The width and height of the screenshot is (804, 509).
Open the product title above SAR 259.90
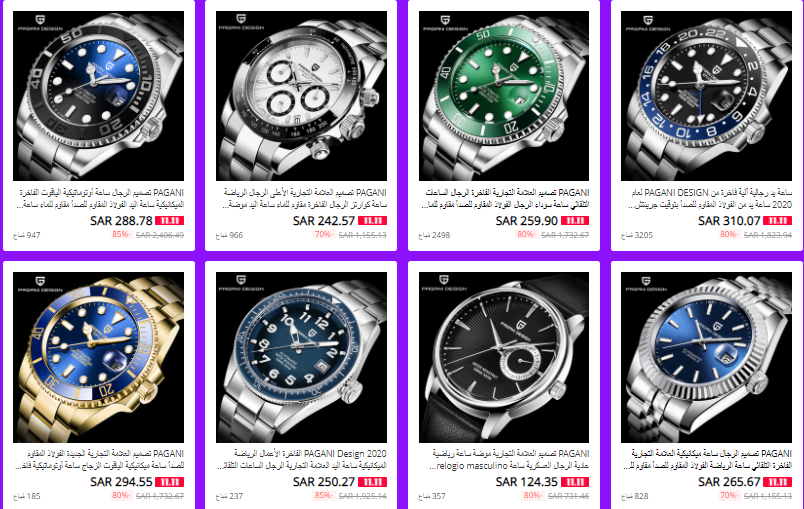[506, 198]
